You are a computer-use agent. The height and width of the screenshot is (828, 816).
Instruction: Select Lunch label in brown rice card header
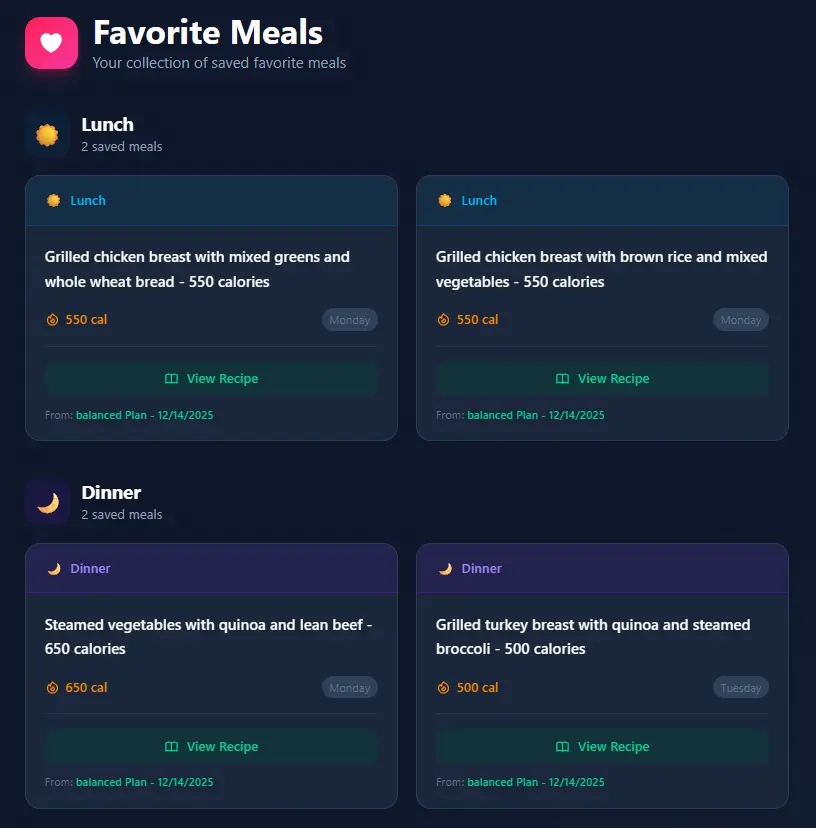[479, 201]
